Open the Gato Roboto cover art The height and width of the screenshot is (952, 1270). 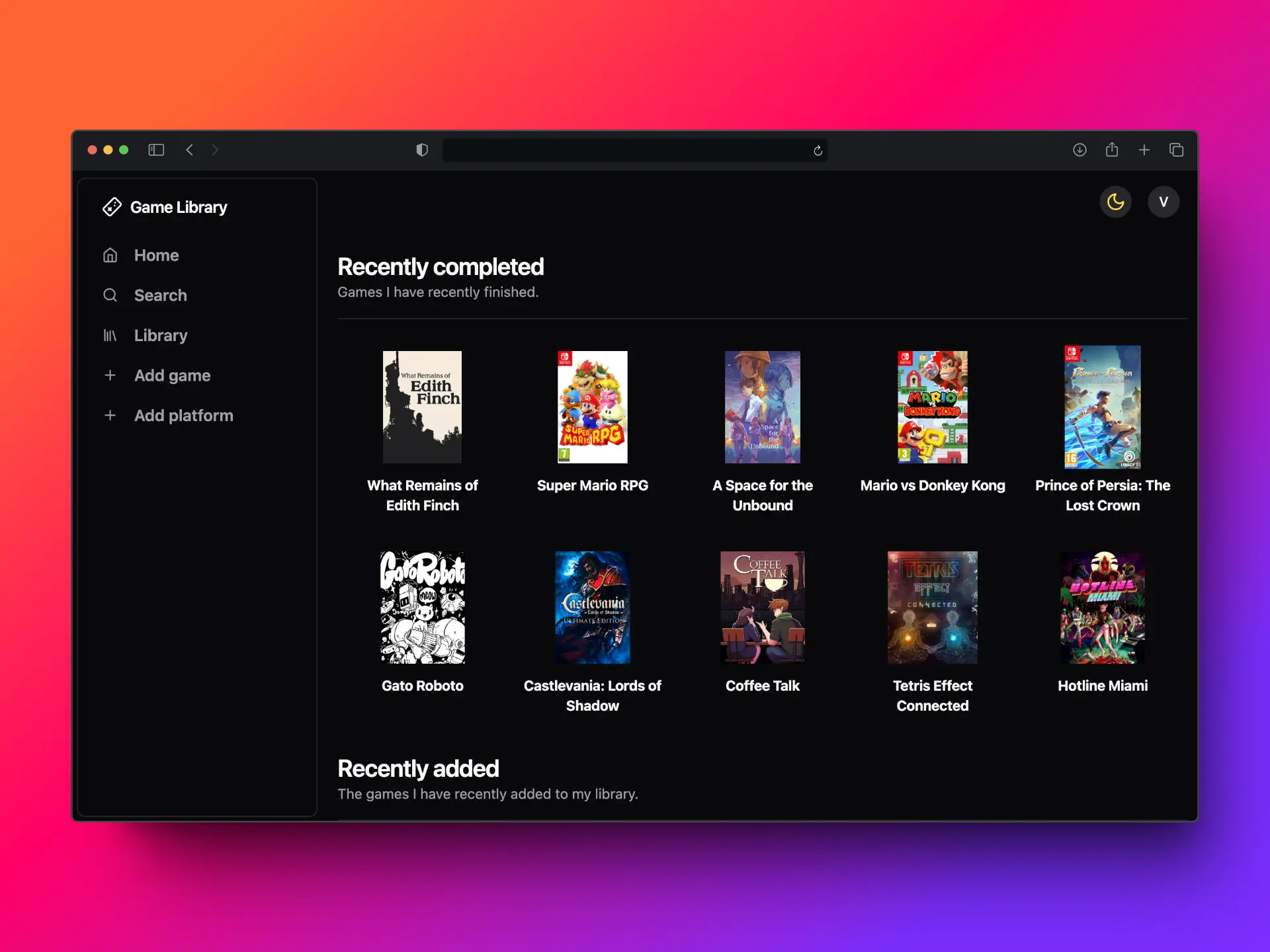tap(422, 607)
